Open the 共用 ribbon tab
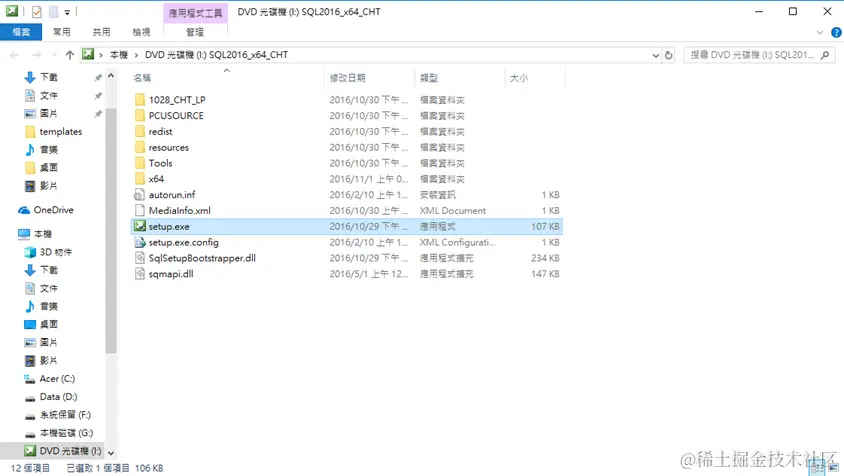The height and width of the screenshot is (476, 844). click(101, 32)
